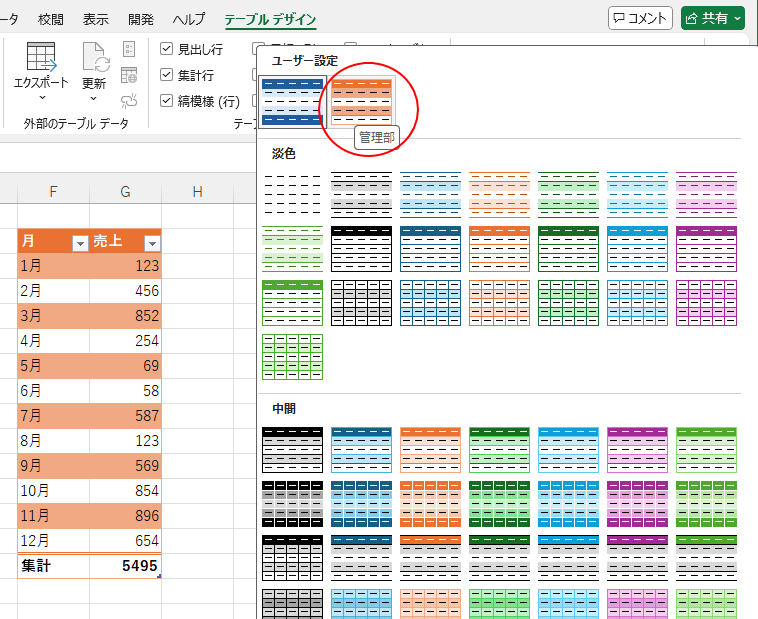Click the unlink icon below open-in-browser
758x619 pixels.
(129, 100)
